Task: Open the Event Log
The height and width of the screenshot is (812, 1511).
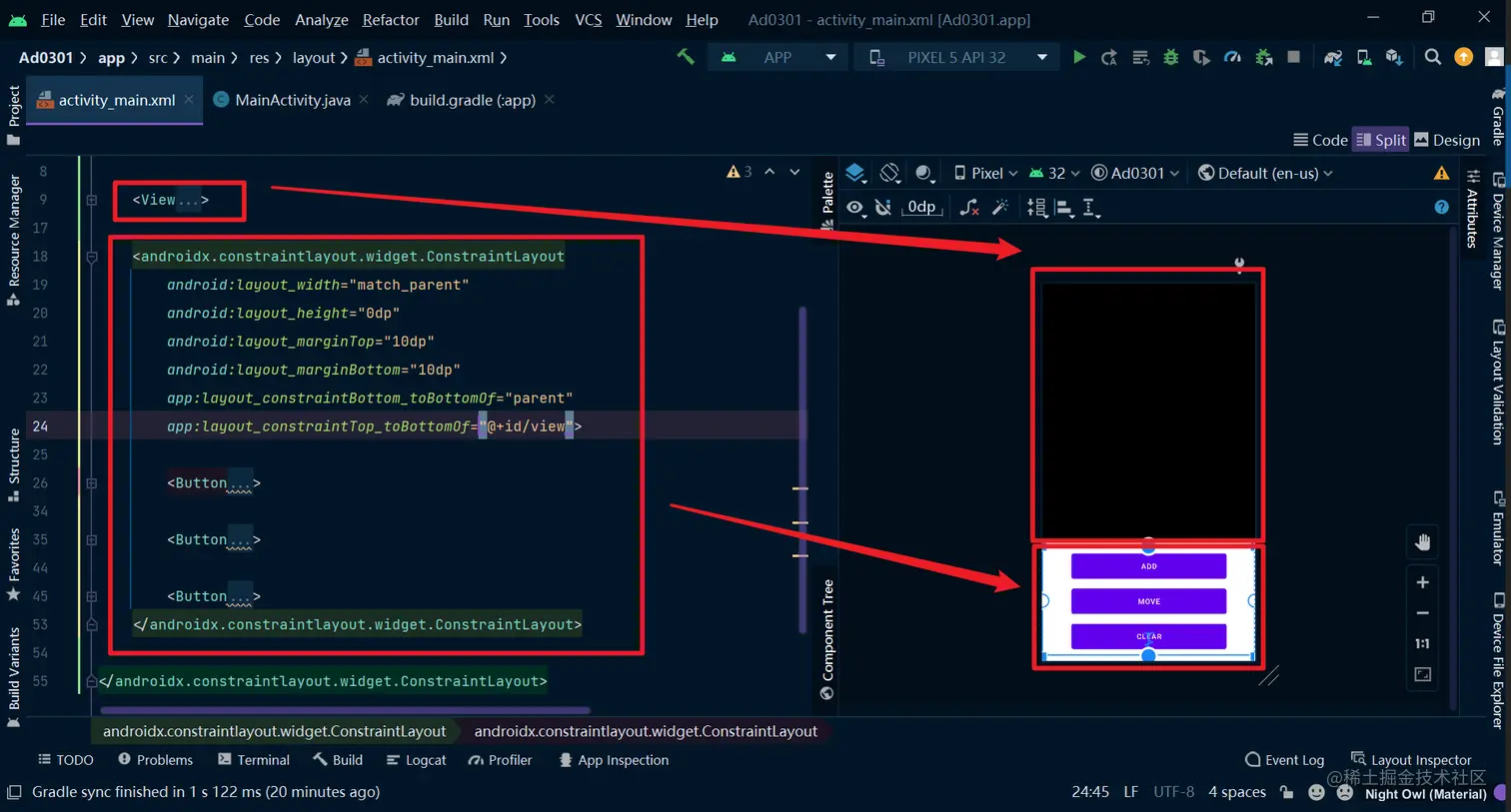Action: (1284, 760)
